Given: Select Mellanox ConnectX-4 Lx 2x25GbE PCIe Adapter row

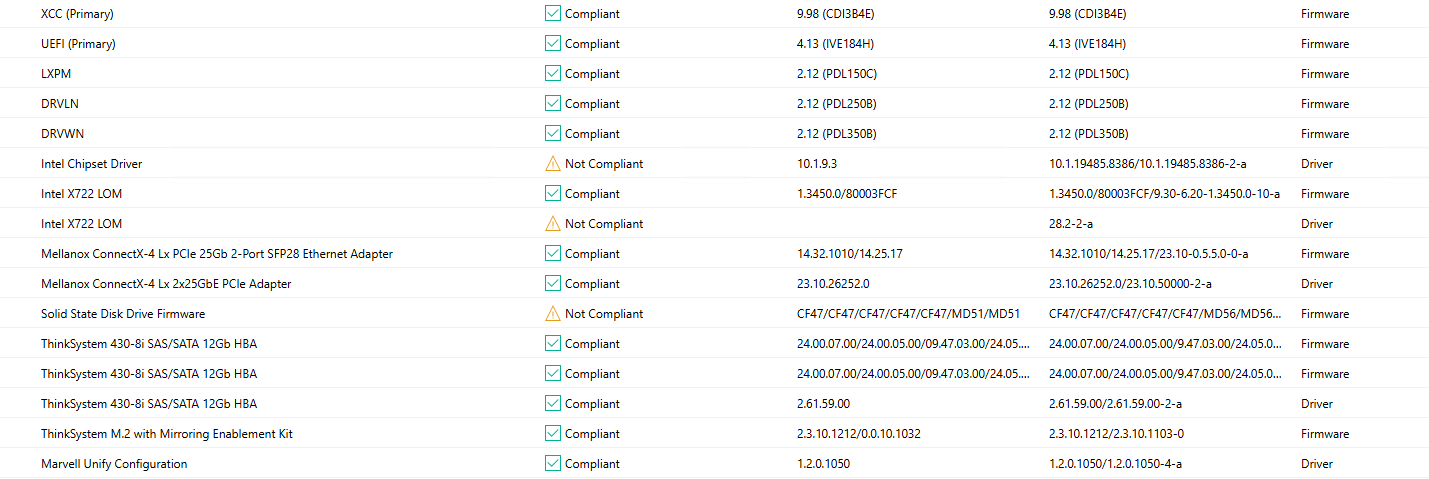Looking at the screenshot, I should pos(166,284).
